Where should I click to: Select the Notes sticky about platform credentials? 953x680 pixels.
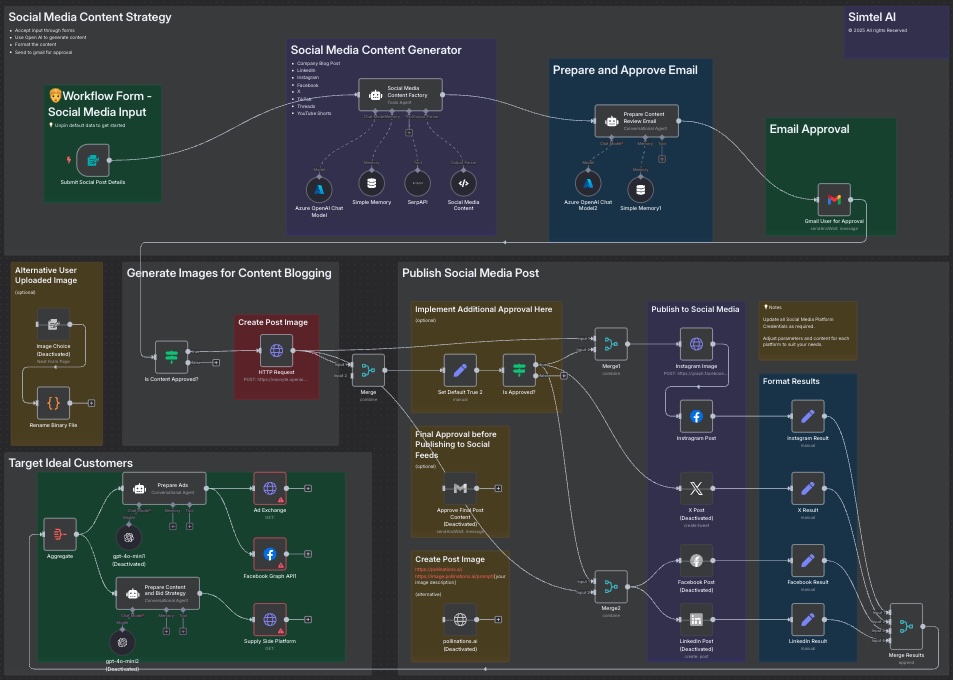[x=808, y=331]
